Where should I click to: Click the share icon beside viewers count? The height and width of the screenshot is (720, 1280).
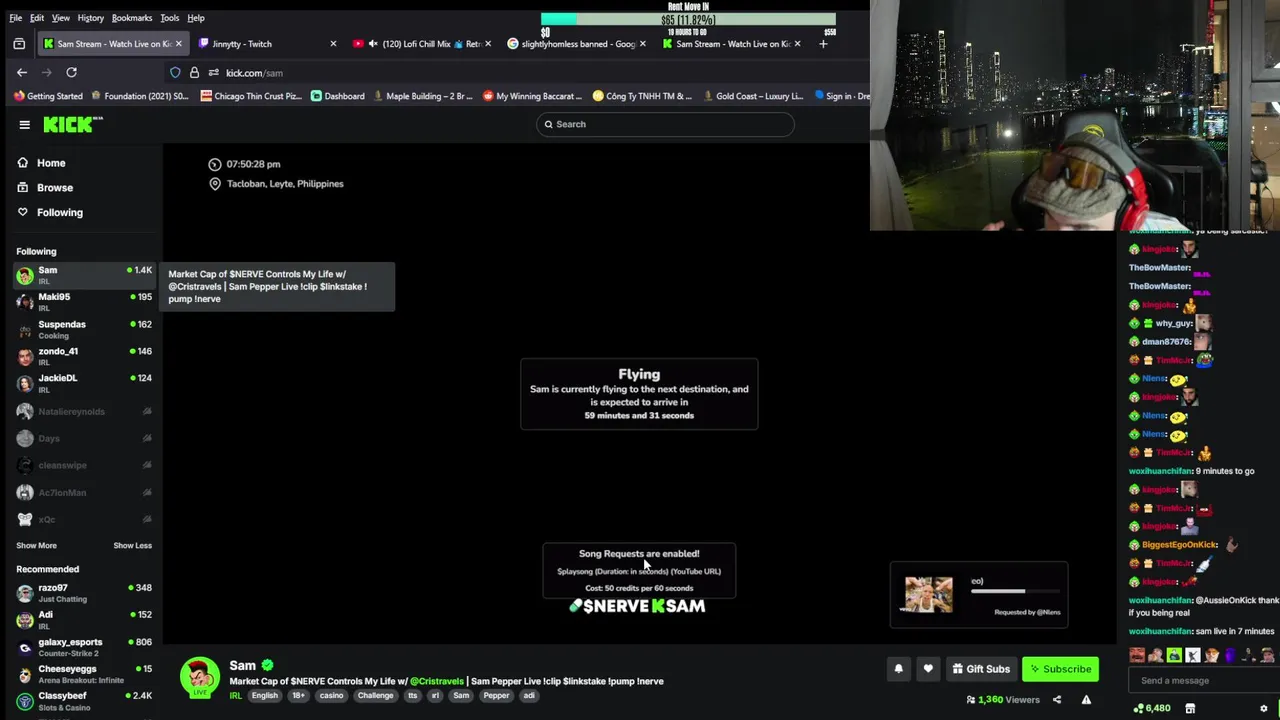tap(1057, 700)
